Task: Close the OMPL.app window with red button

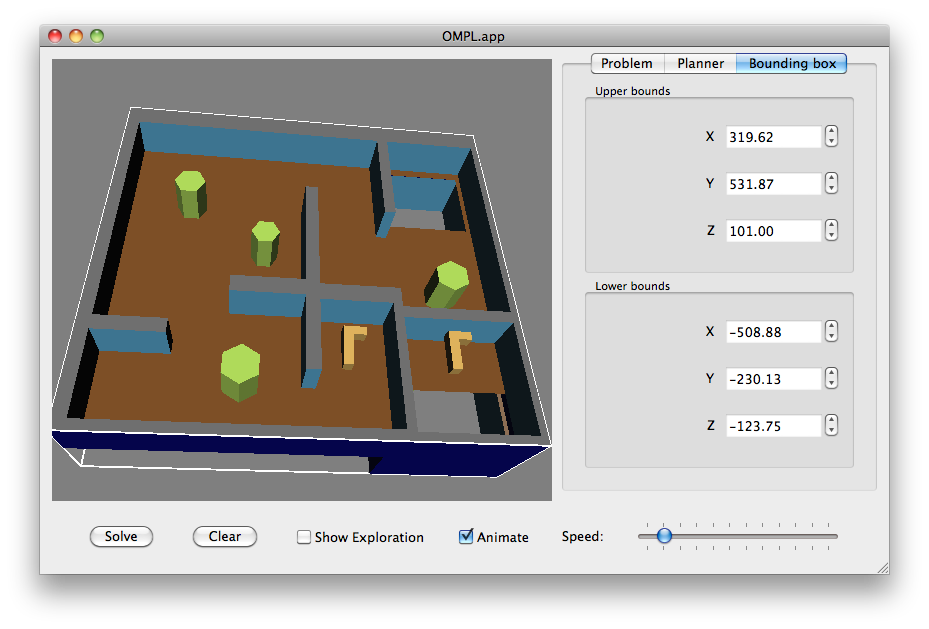Action: tap(55, 36)
